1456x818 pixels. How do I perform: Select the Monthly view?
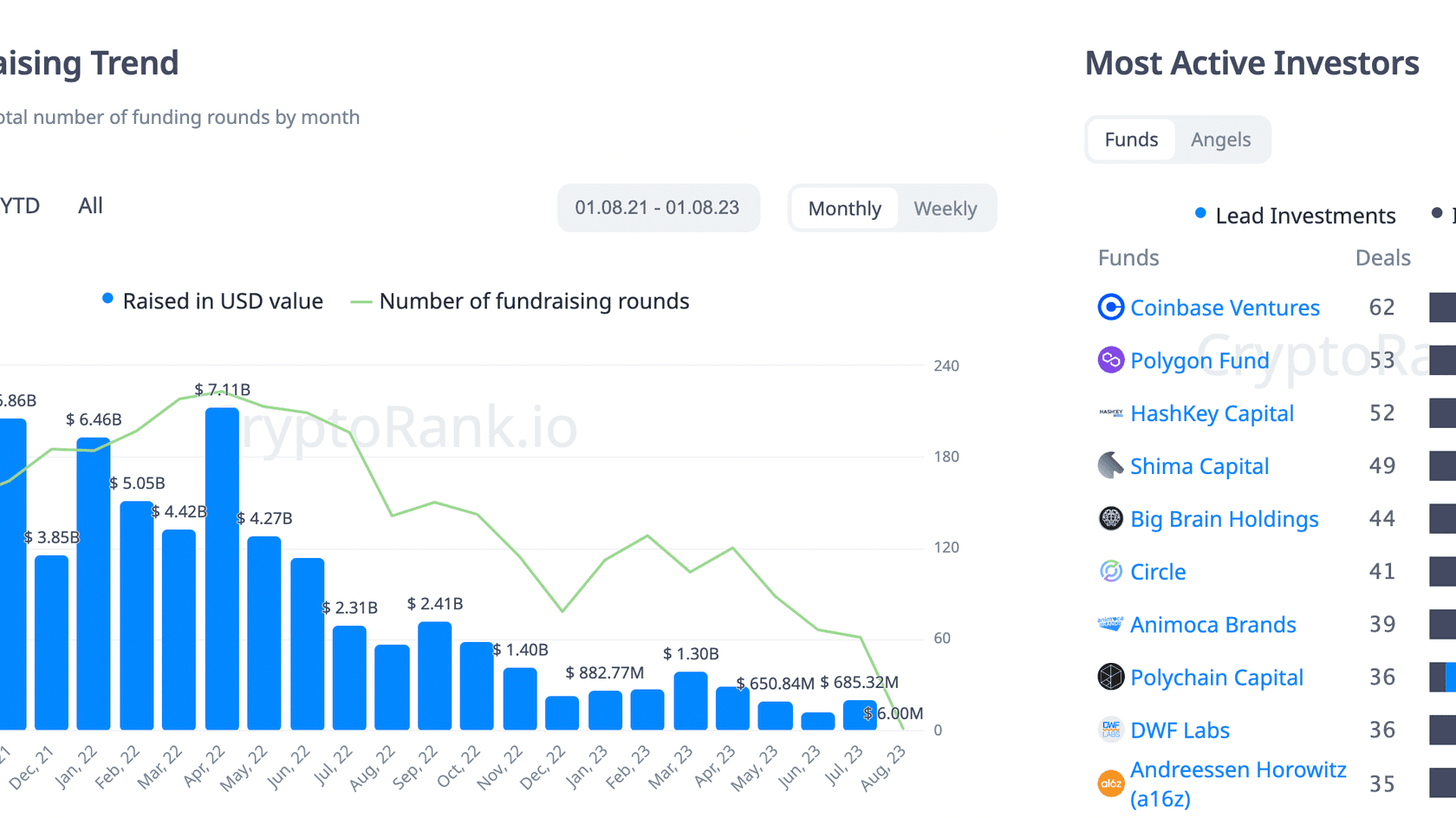click(x=844, y=208)
